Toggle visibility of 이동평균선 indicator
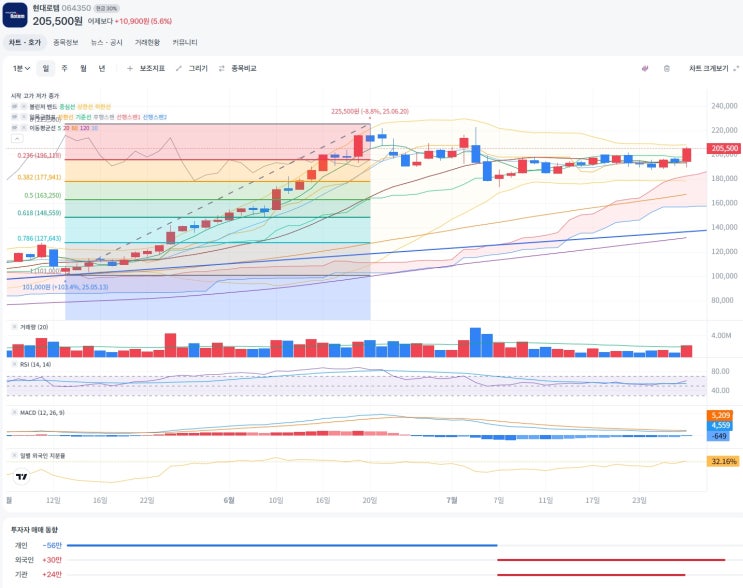Viewport: 743px width, 588px height. [15, 128]
